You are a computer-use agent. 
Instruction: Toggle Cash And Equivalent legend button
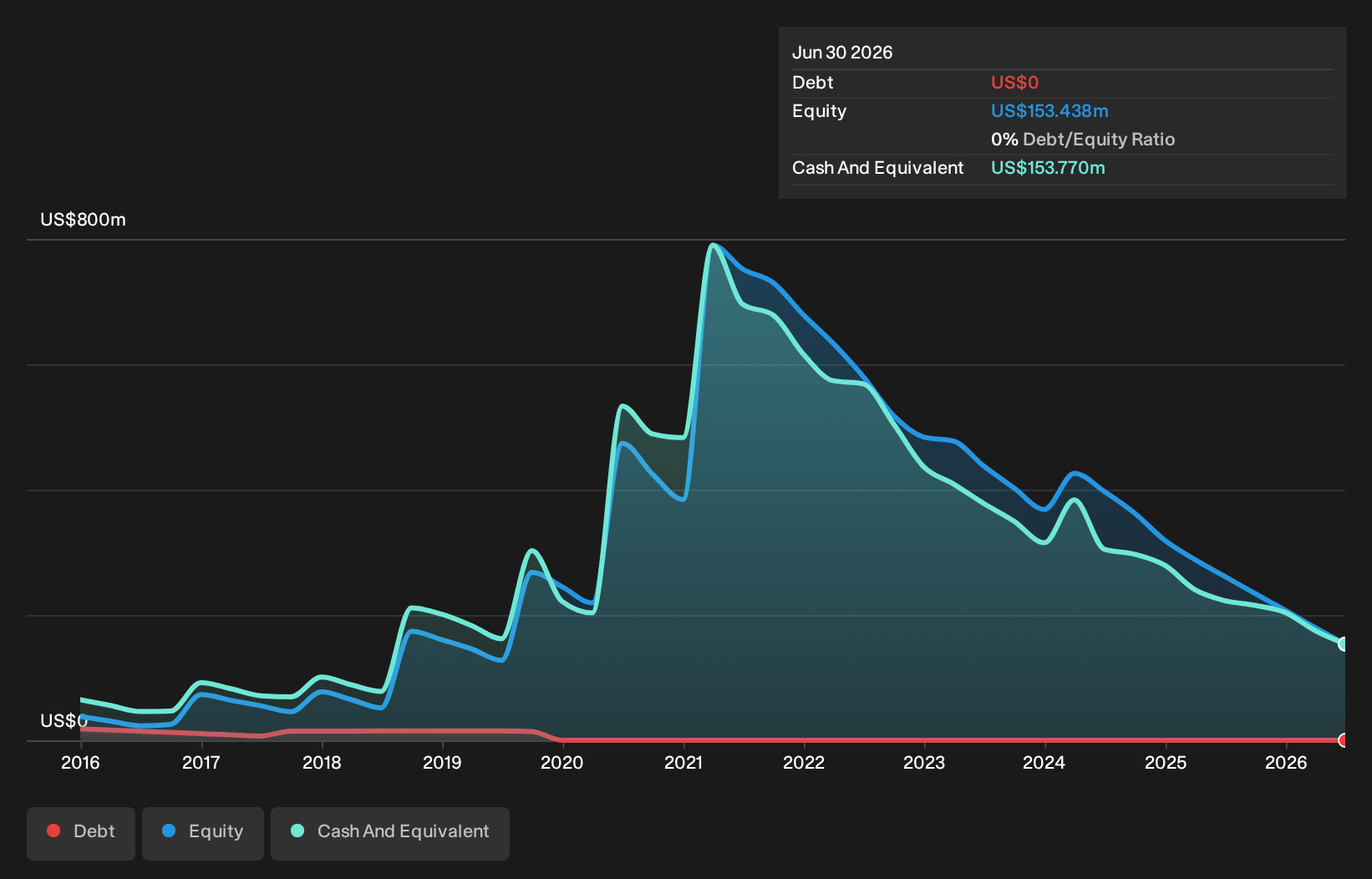coord(390,833)
